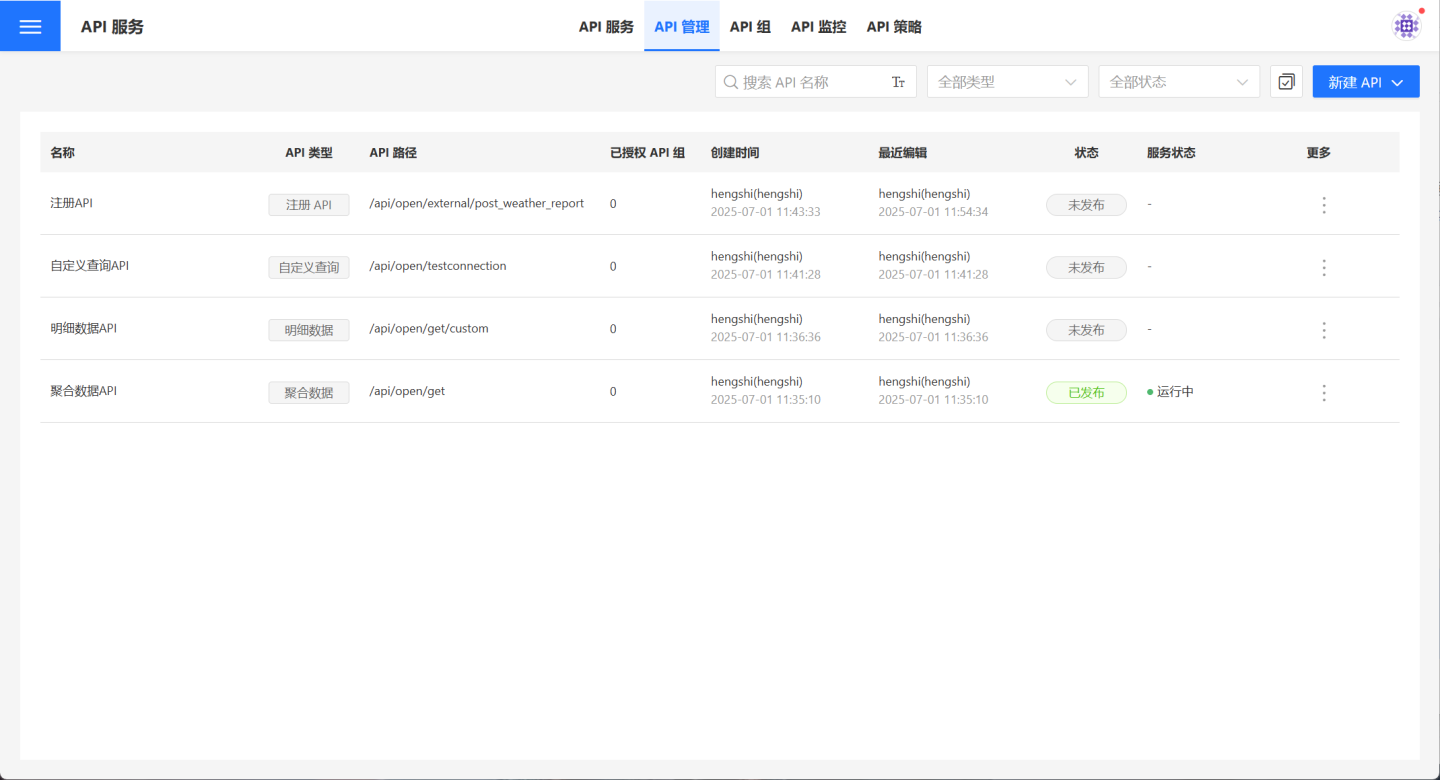Open more options for 明细数据API row
The image size is (1440, 780).
1323,330
